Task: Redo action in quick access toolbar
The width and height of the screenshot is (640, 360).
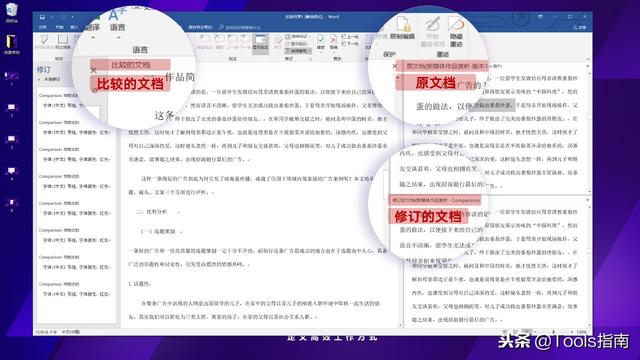Action: (x=63, y=17)
